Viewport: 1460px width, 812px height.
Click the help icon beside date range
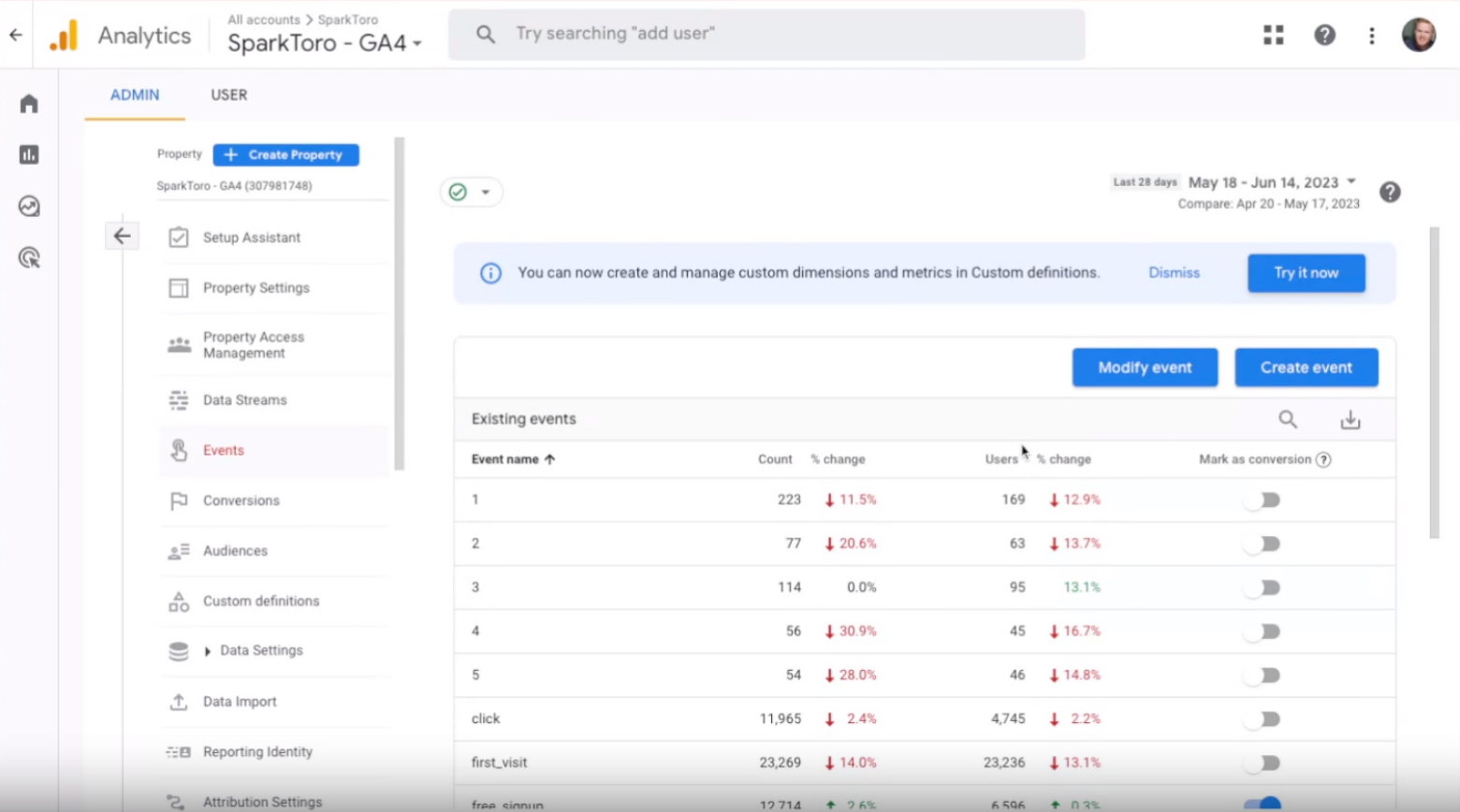[1390, 192]
